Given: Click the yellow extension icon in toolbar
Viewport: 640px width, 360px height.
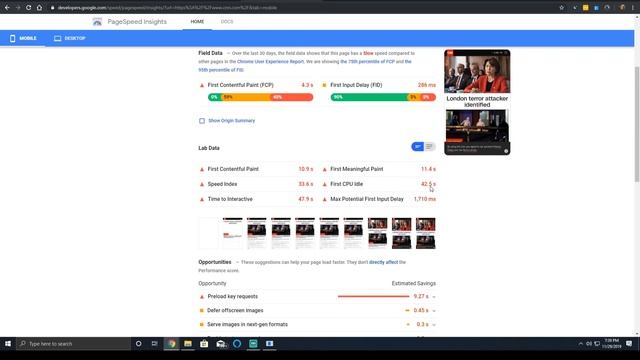Looking at the screenshot, I should click(x=586, y=7).
